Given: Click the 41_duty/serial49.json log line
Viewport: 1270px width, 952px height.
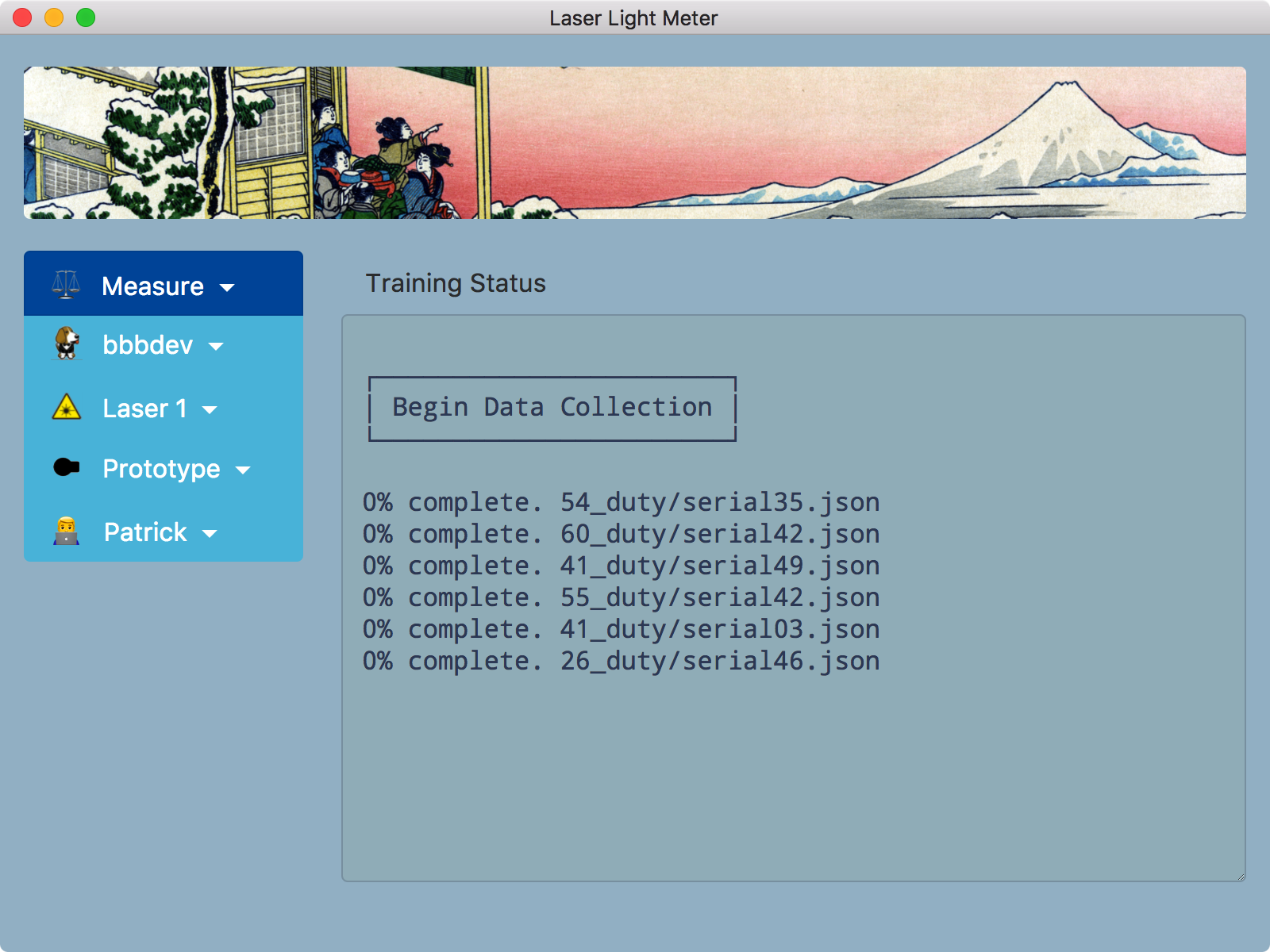Looking at the screenshot, I should tap(622, 566).
